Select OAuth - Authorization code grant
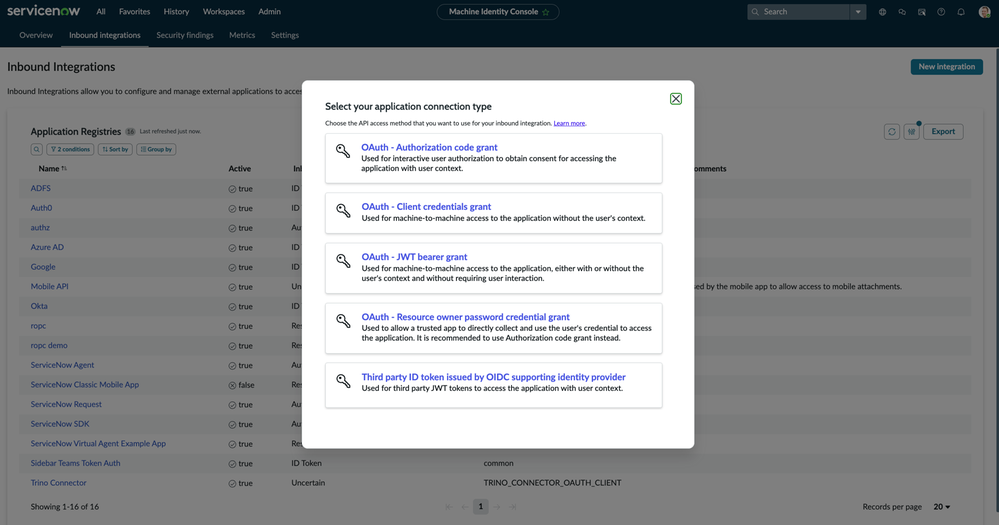999x525 pixels. click(493, 158)
